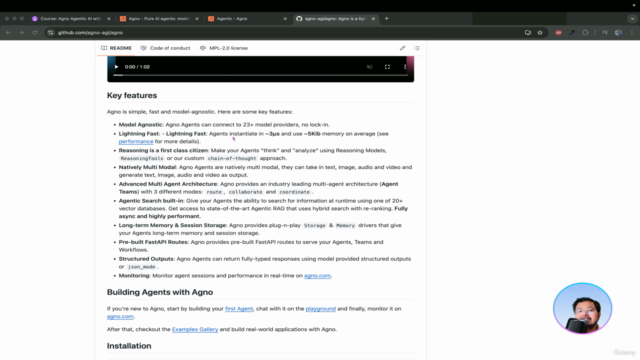Open the cast or install icon in the address bar
This screenshot has height=360, width=640.
[x=528, y=33]
